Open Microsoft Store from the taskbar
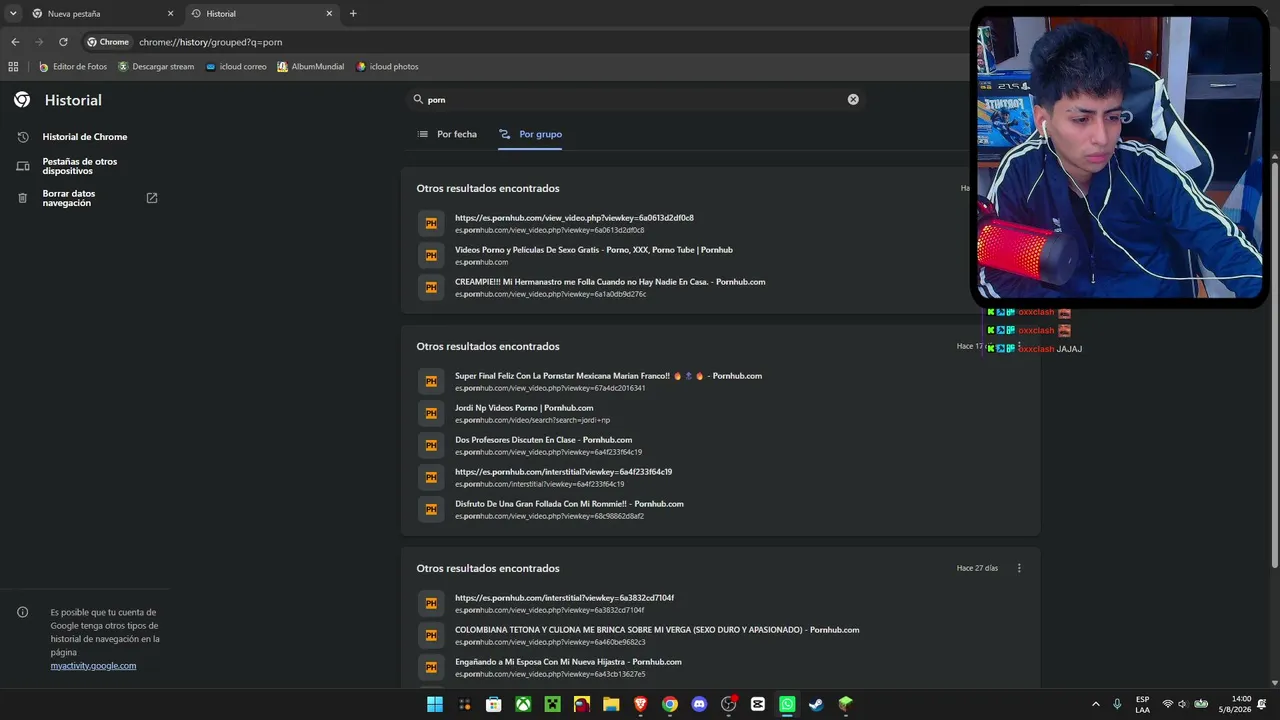The height and width of the screenshot is (720, 1280). [494, 704]
